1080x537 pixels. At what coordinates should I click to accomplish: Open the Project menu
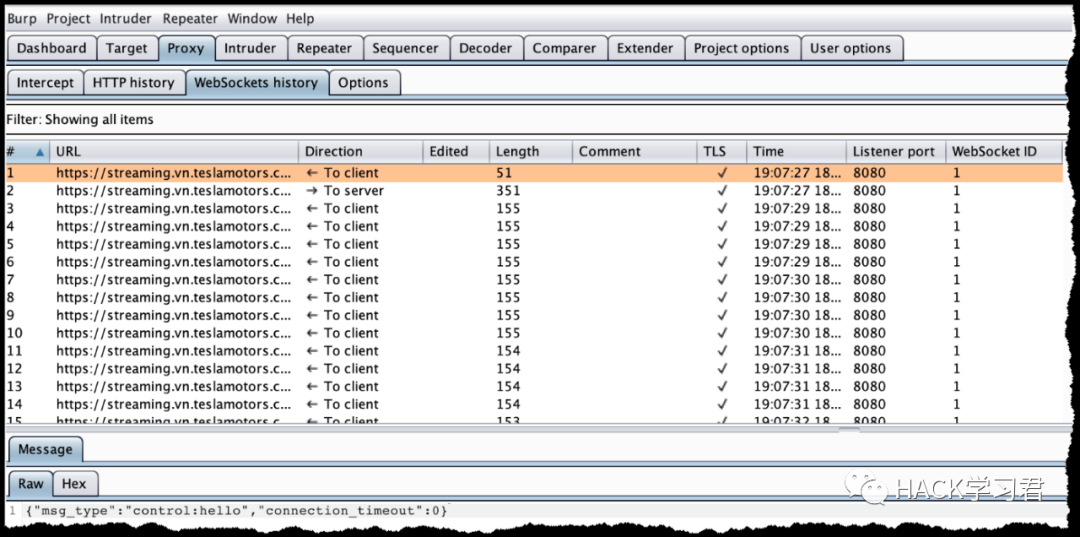tap(69, 19)
